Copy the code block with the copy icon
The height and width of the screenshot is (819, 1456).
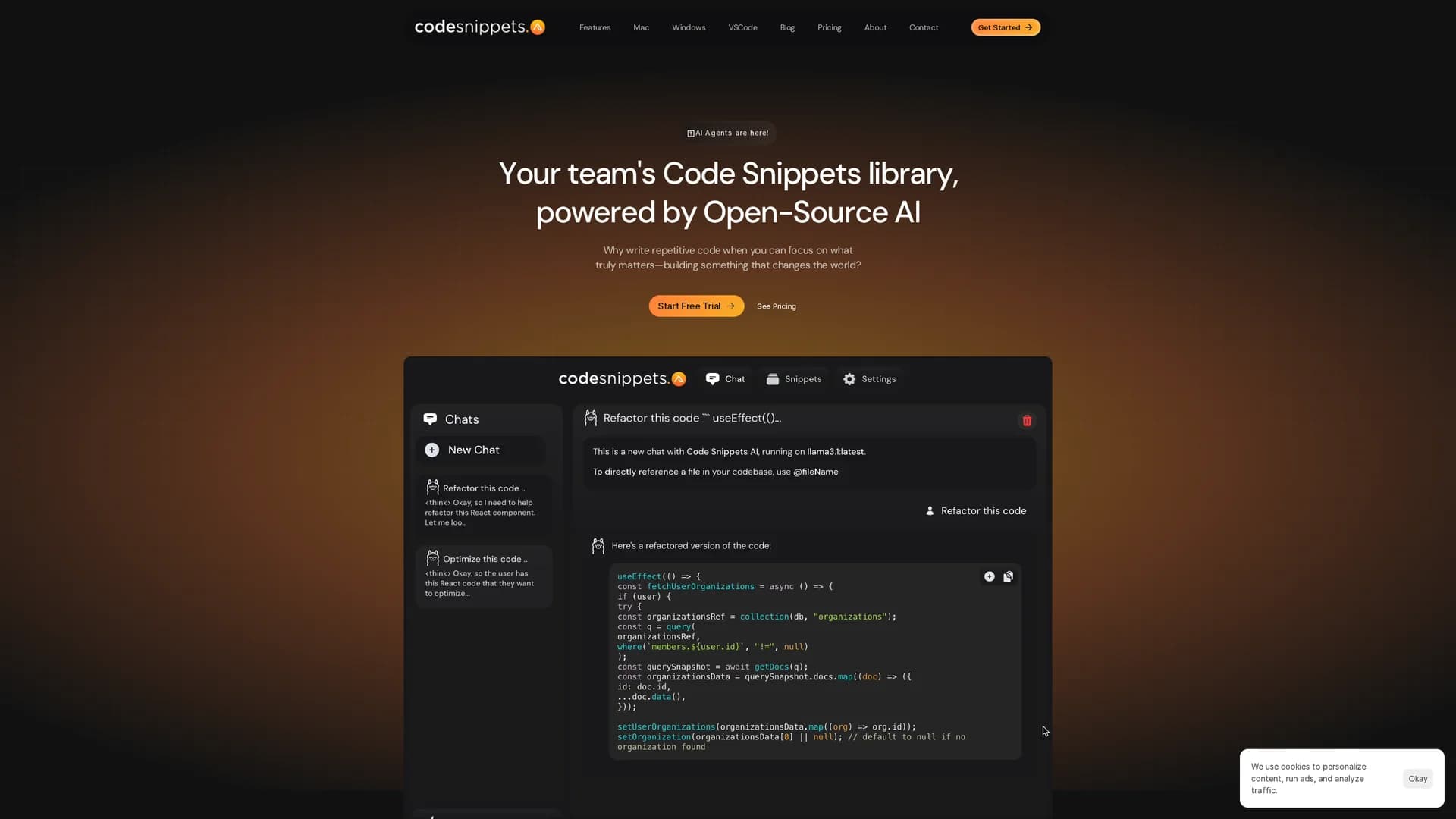pos(1009,577)
